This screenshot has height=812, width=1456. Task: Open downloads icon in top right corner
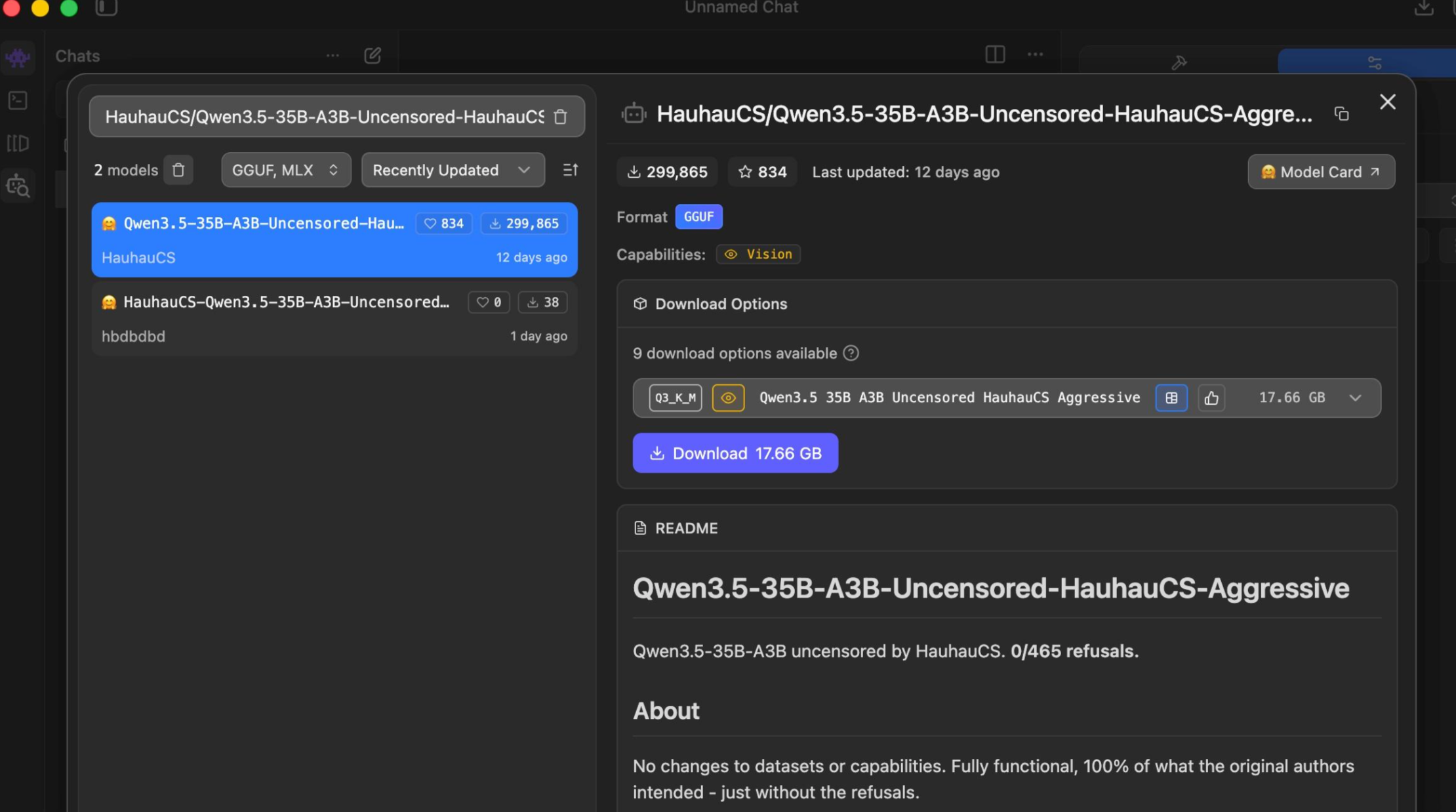(1423, 8)
